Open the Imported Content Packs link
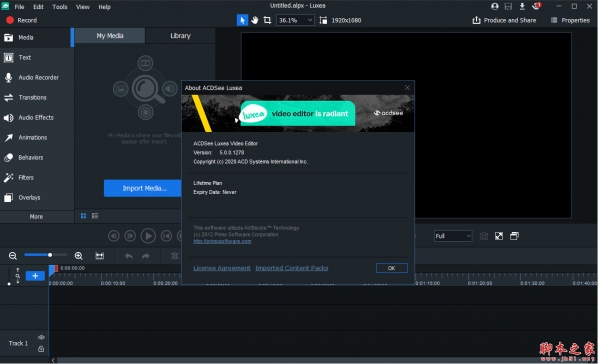 click(x=292, y=268)
